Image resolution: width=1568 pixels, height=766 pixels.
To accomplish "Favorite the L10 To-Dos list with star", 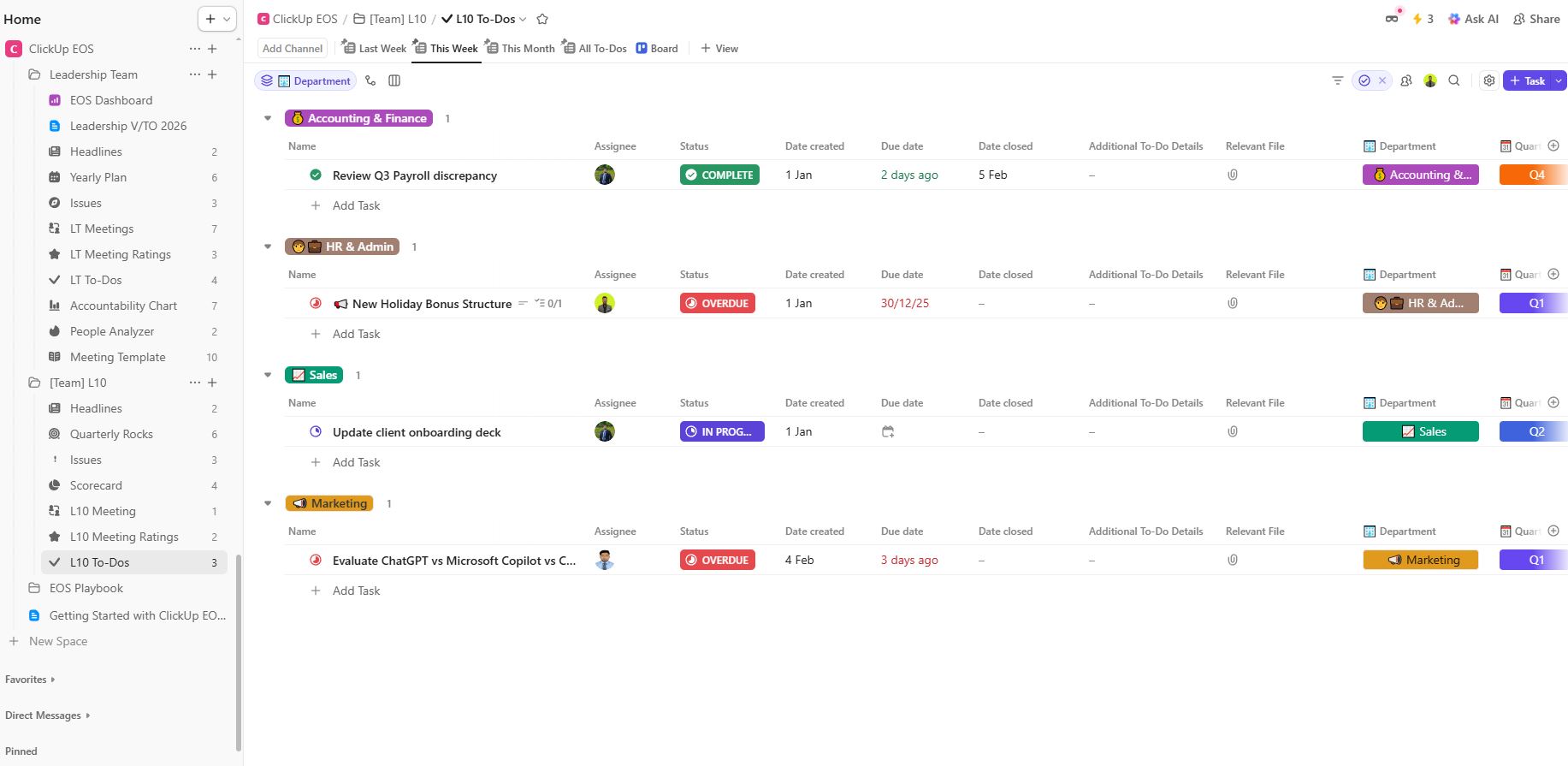I will pos(542,19).
